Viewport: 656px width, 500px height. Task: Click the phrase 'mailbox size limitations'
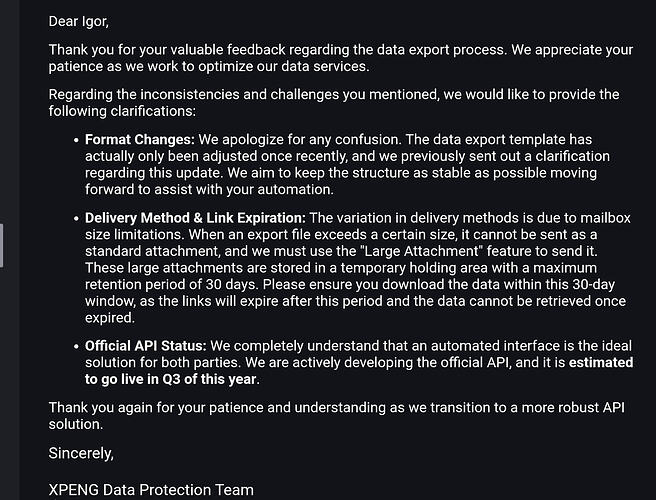[358, 226]
